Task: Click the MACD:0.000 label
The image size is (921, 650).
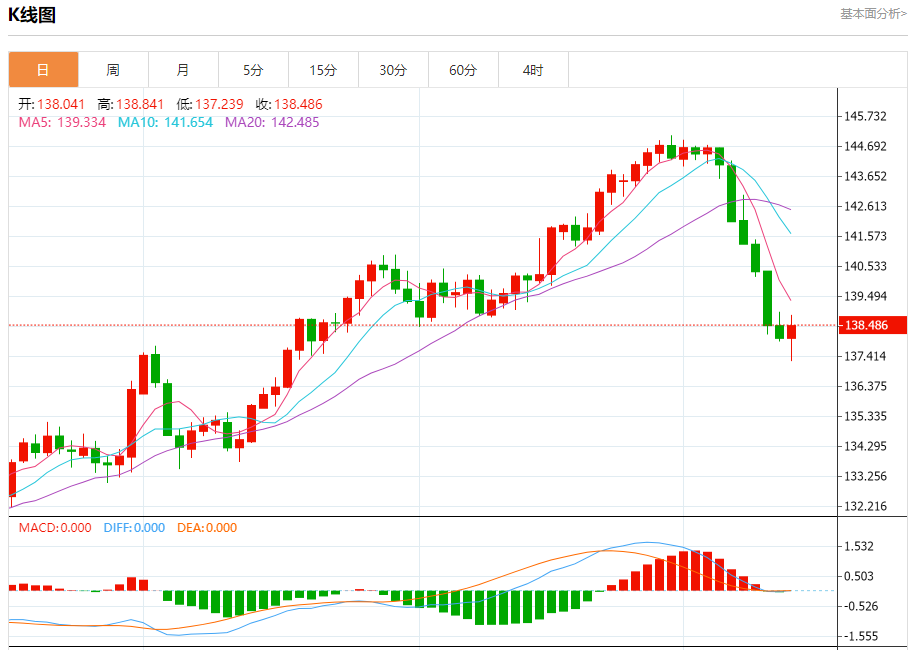Action: click(55, 527)
